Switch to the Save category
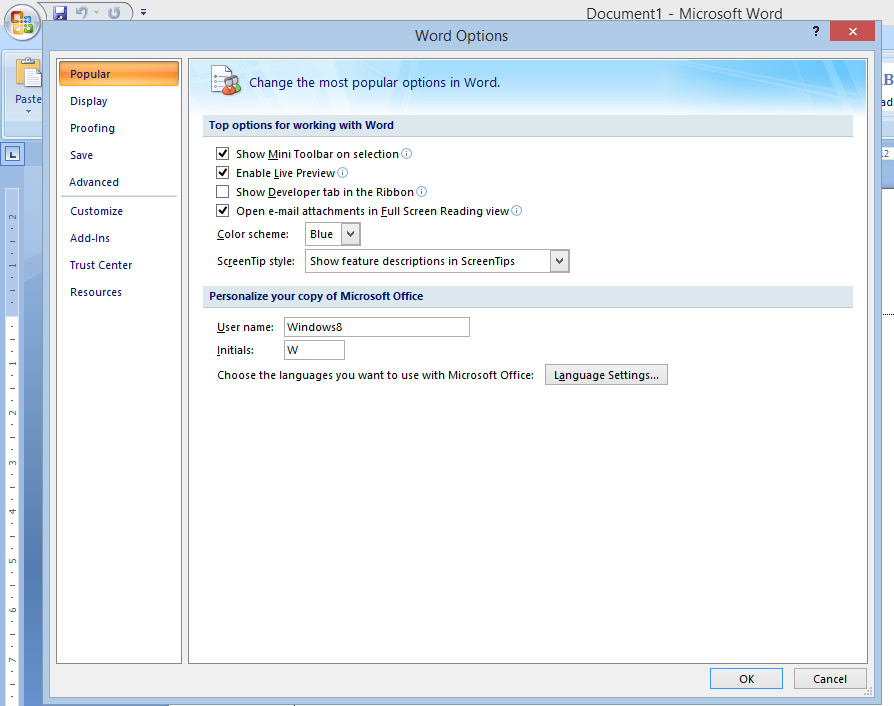The image size is (894, 706). coord(82,155)
